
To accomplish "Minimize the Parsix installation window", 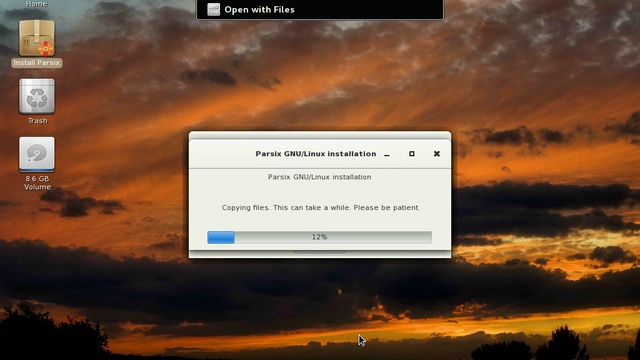I will click(x=387, y=154).
